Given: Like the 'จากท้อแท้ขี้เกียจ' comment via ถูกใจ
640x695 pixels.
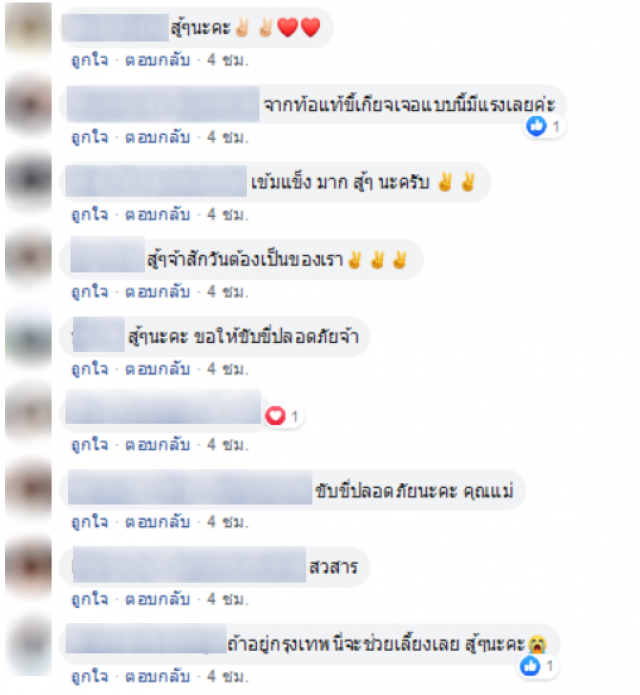Looking at the screenshot, I should click(90, 137).
